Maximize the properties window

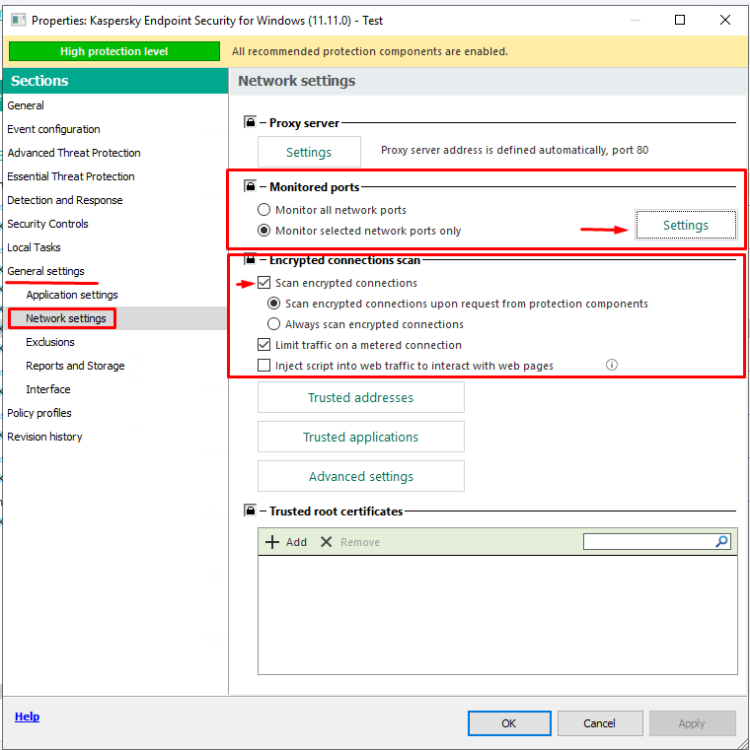(x=680, y=20)
